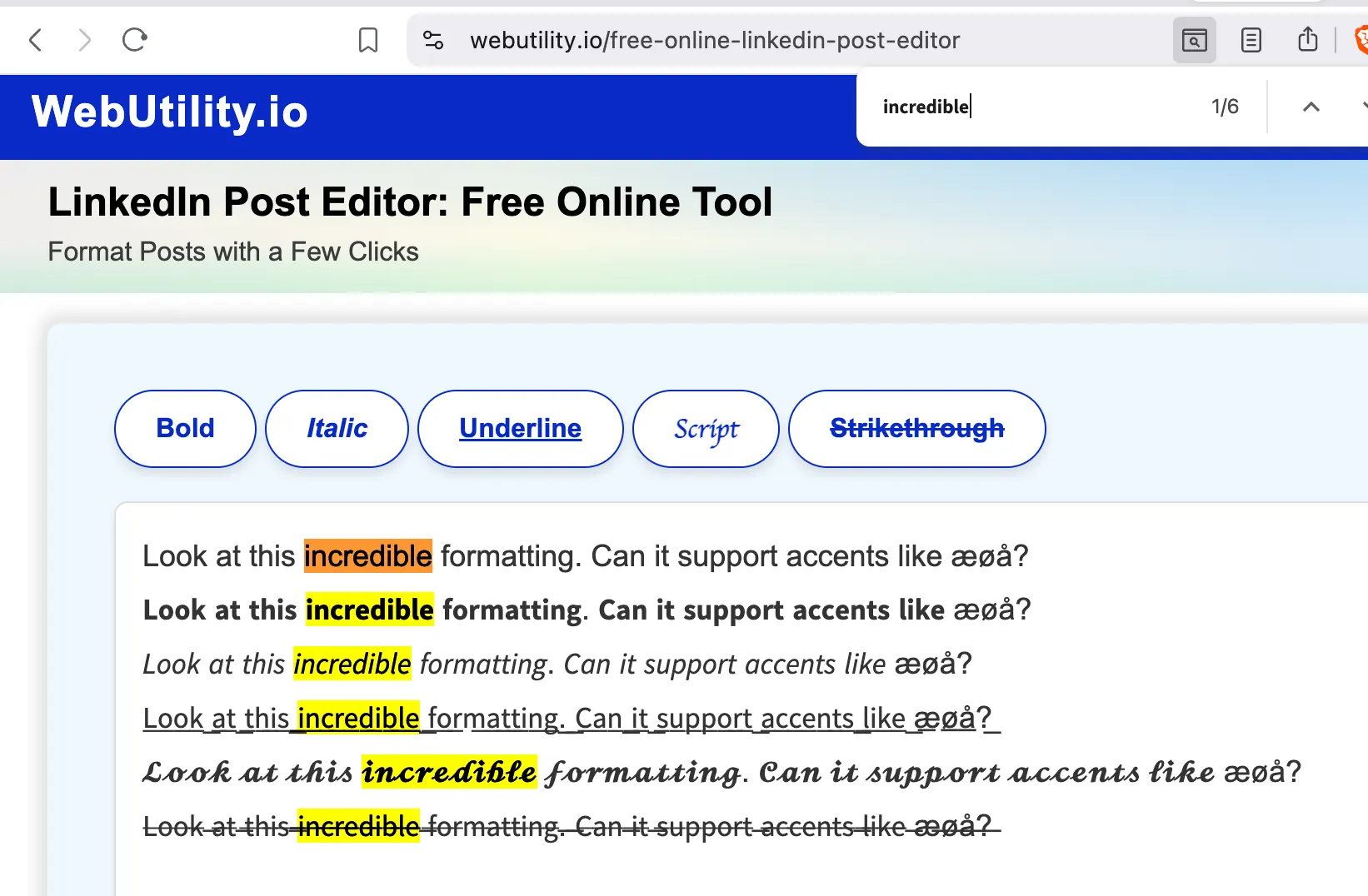Open site settings icon in address bar

433,40
